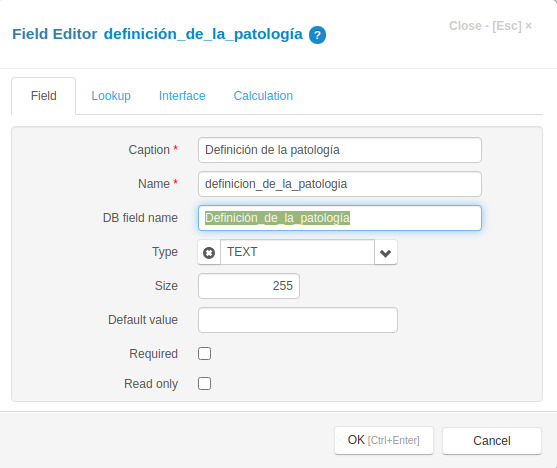Click the empty Default value field
557x468 pixels.
click(298, 320)
